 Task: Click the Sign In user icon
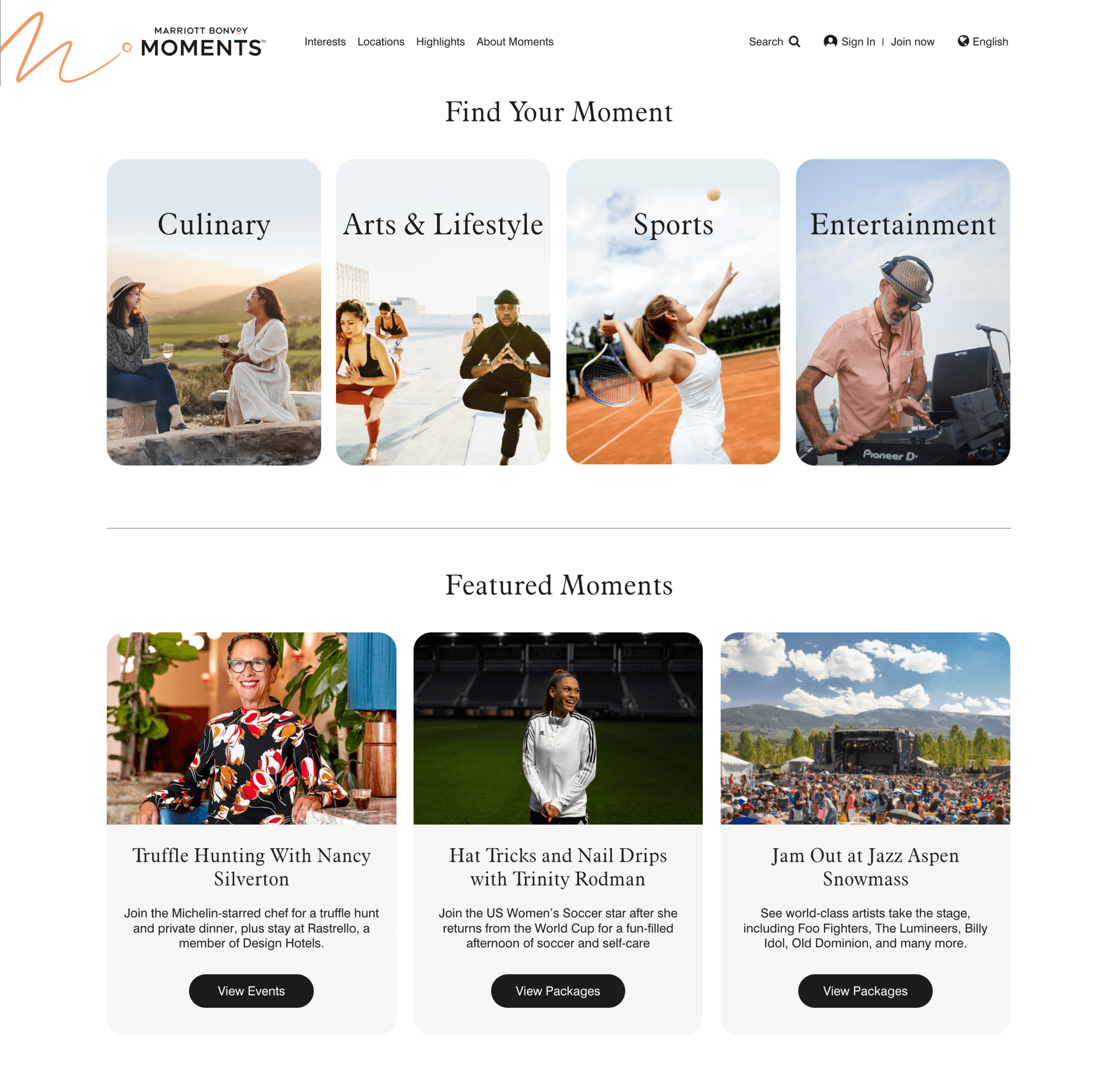(830, 41)
